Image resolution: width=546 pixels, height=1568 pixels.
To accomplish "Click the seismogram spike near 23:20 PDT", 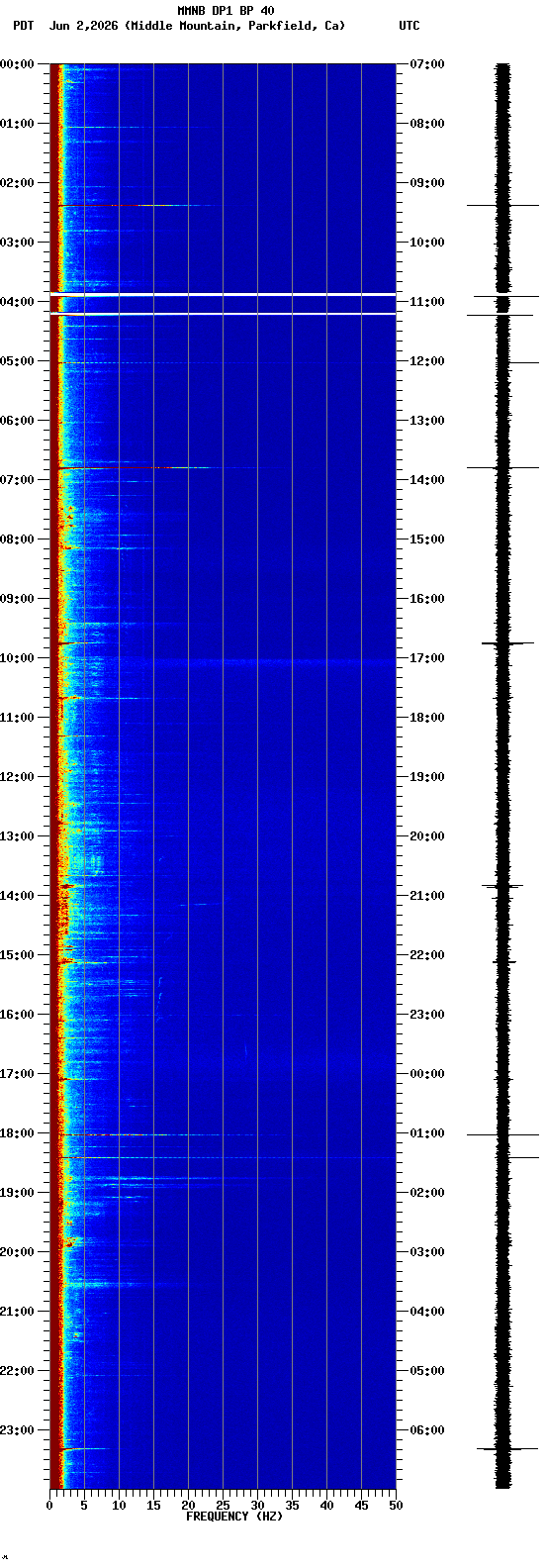I will pos(507,1449).
